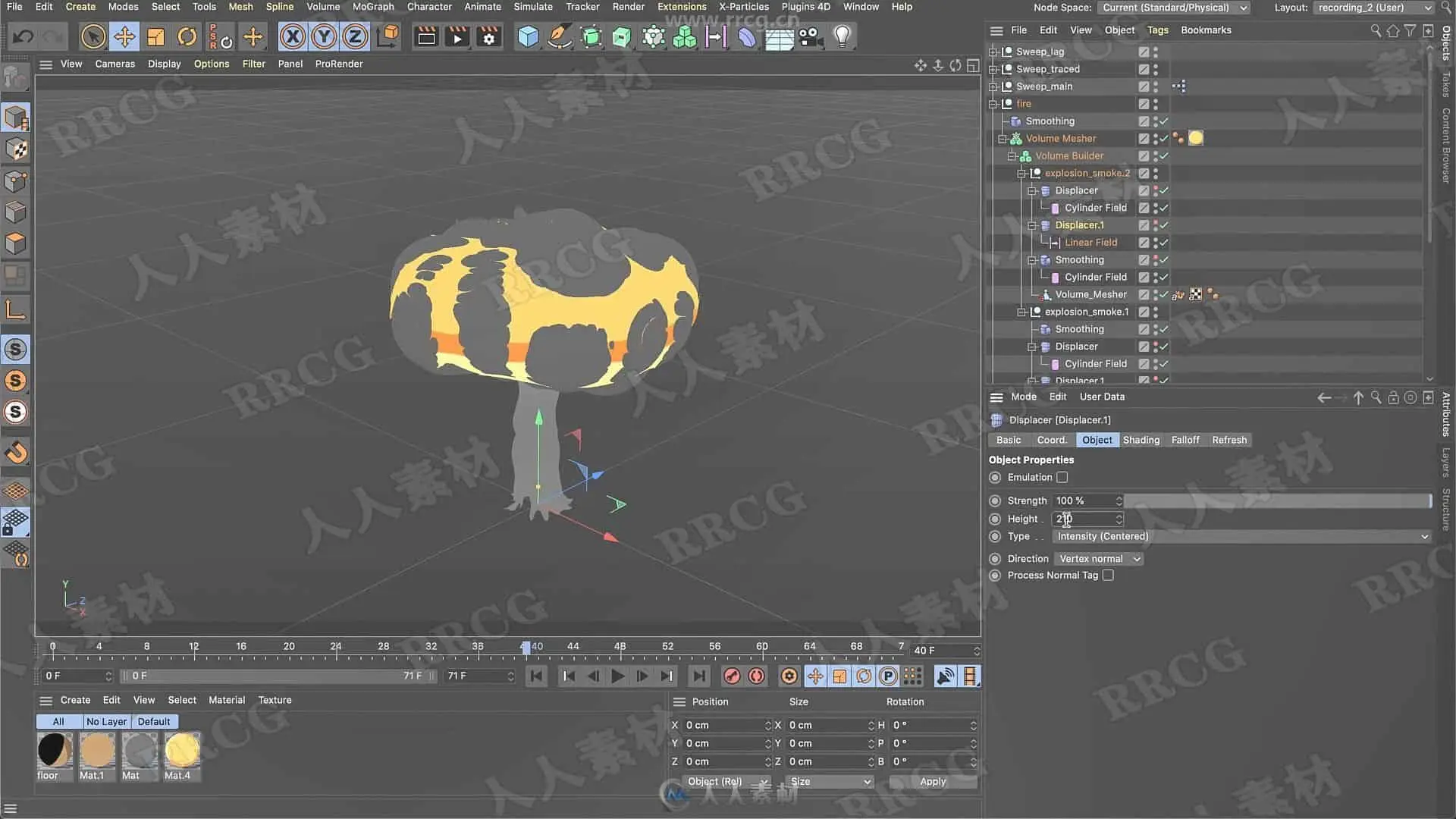
Task: Toggle the viewport layout maximize icon
Action: (x=973, y=65)
